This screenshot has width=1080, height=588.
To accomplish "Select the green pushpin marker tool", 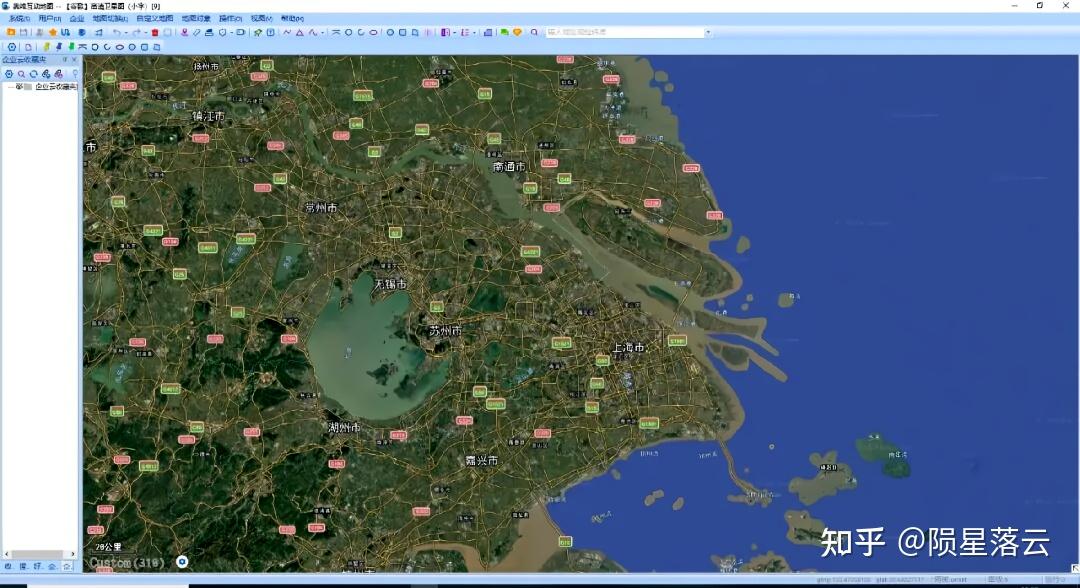I will click(71, 48).
